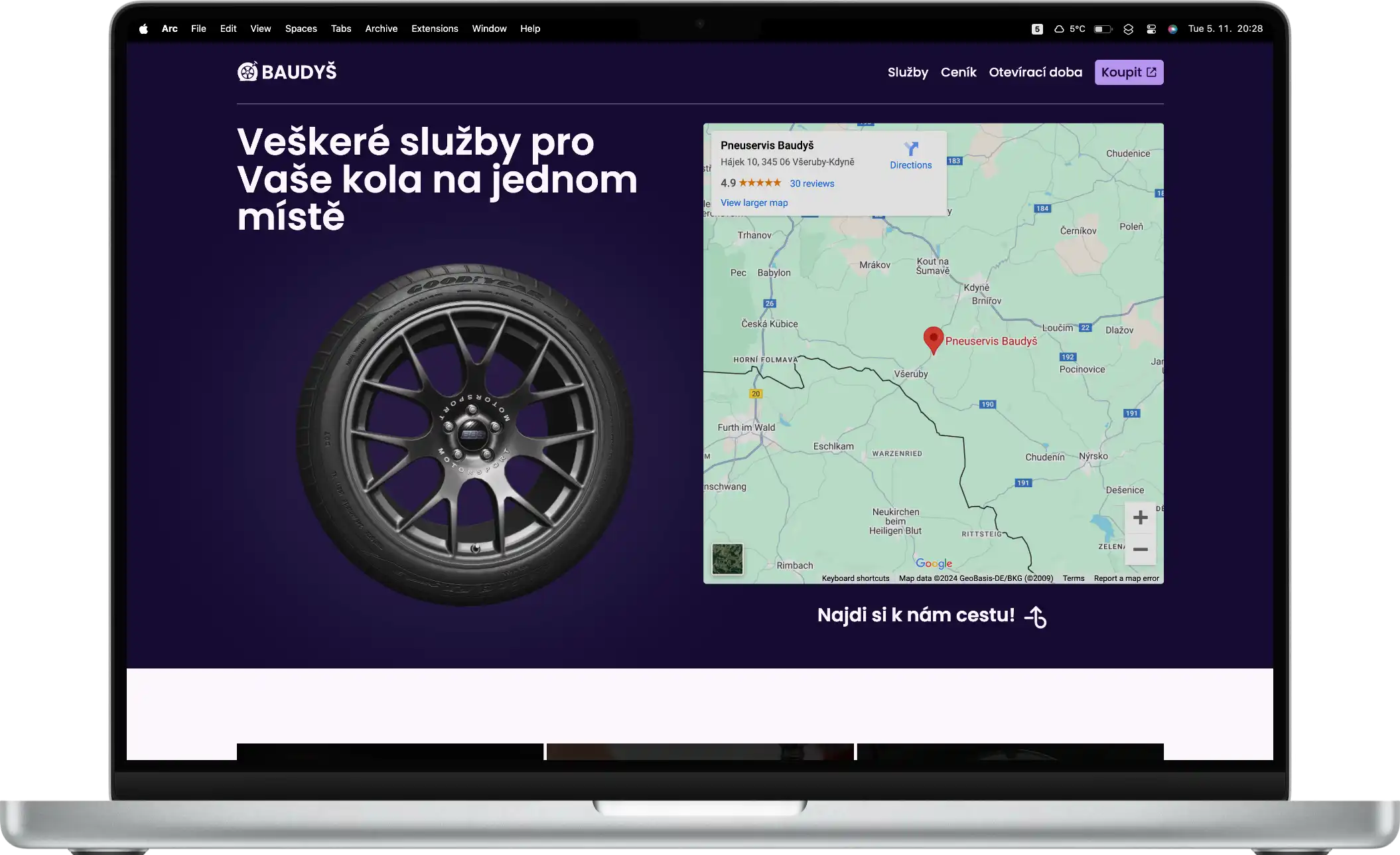Zoom out the map with minus button

tap(1140, 549)
